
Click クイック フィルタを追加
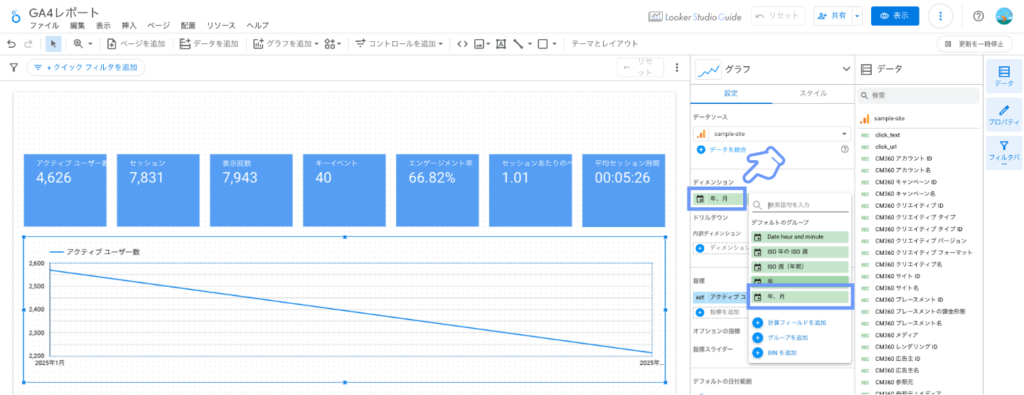coord(86,67)
